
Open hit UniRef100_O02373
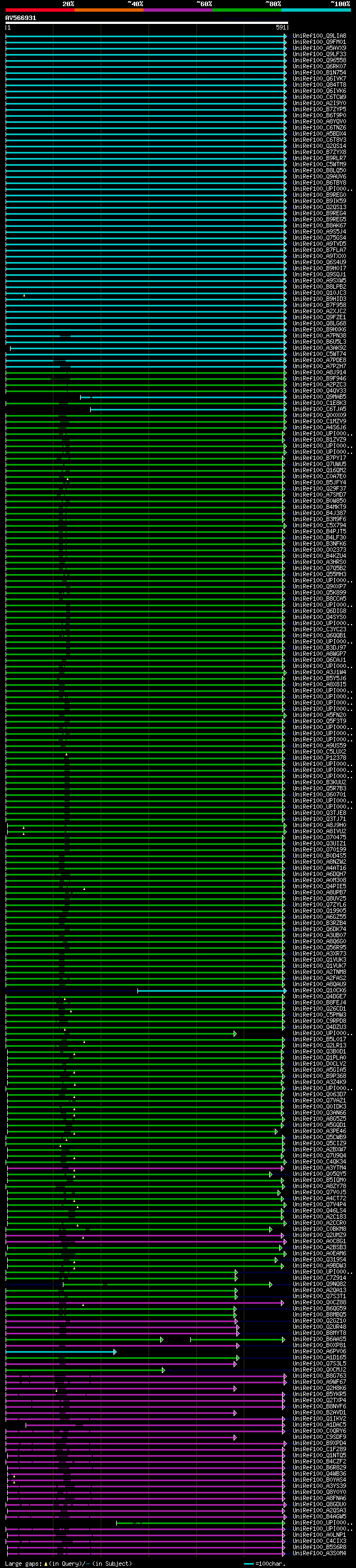click(x=319, y=550)
